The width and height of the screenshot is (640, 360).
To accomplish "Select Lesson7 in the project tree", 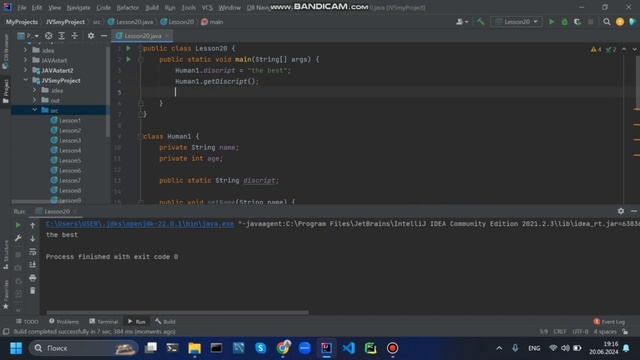I will 65,180.
